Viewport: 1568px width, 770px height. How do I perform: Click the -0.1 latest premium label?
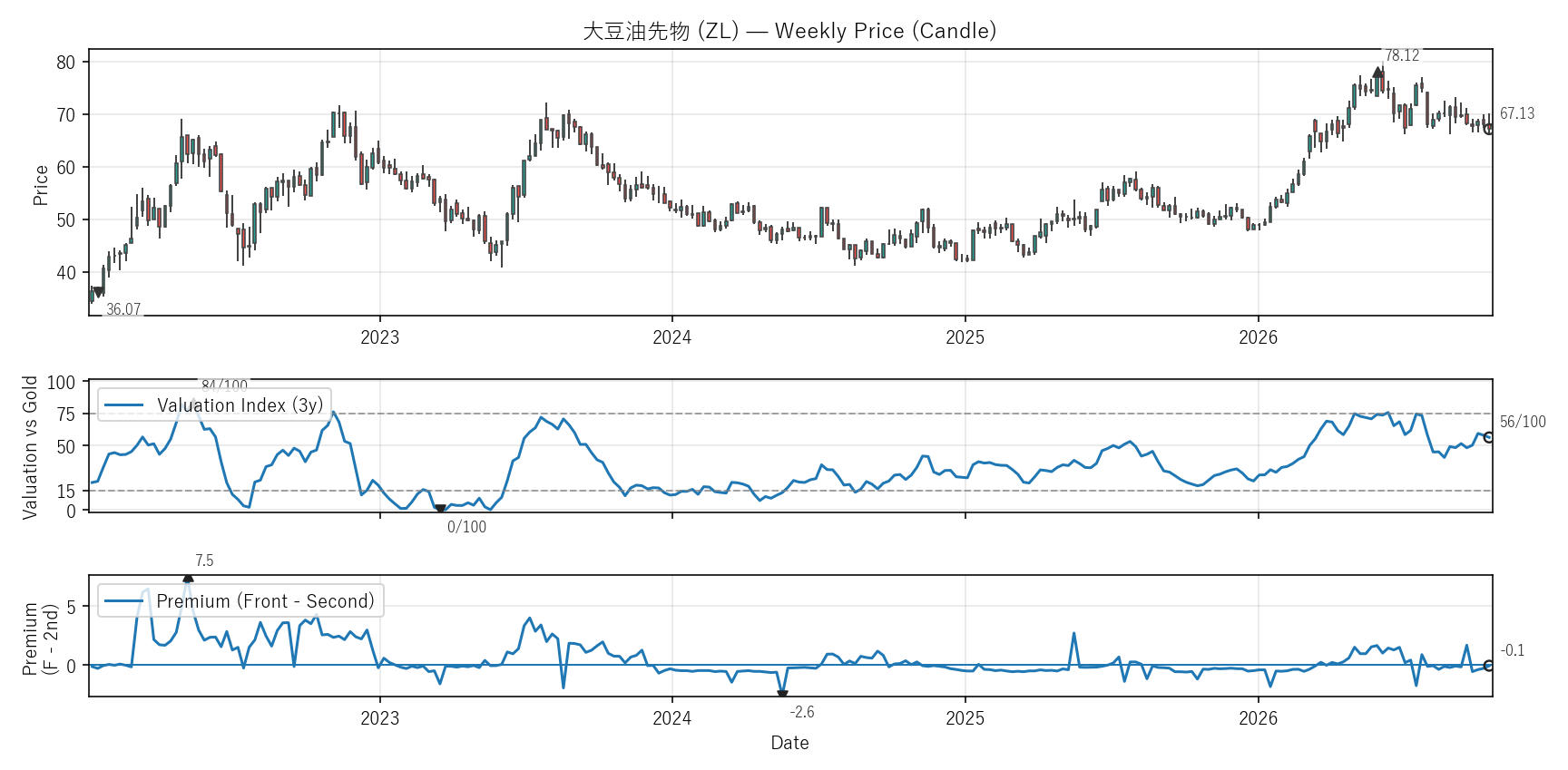[1513, 650]
